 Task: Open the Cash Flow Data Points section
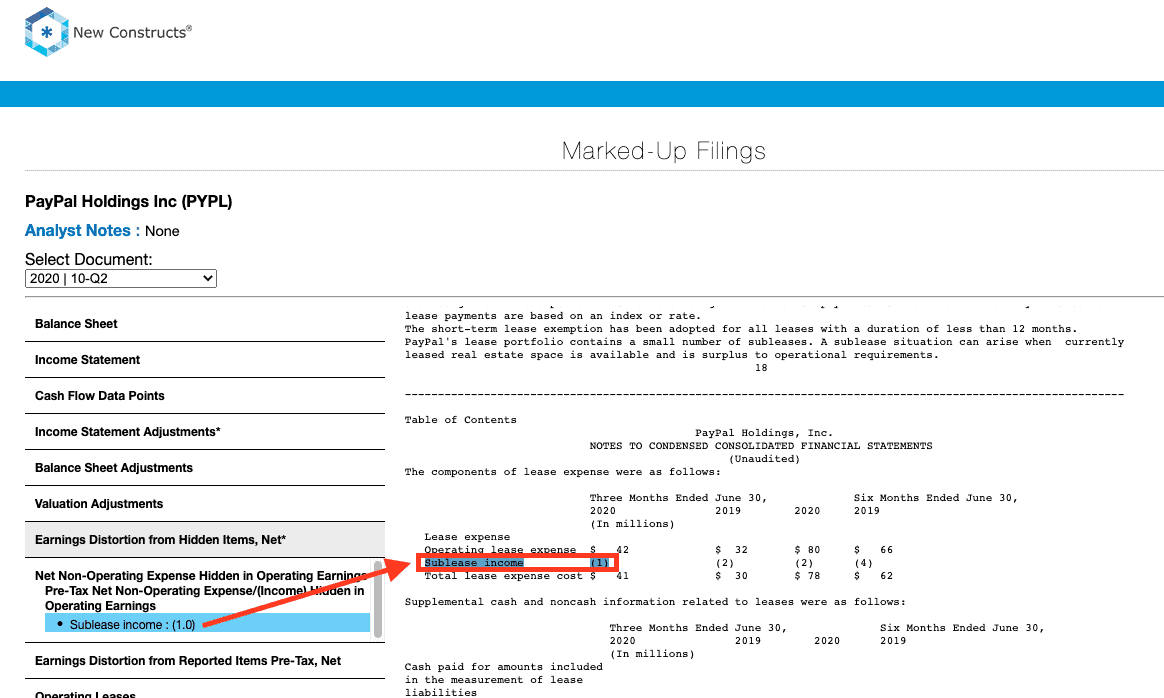pos(205,396)
